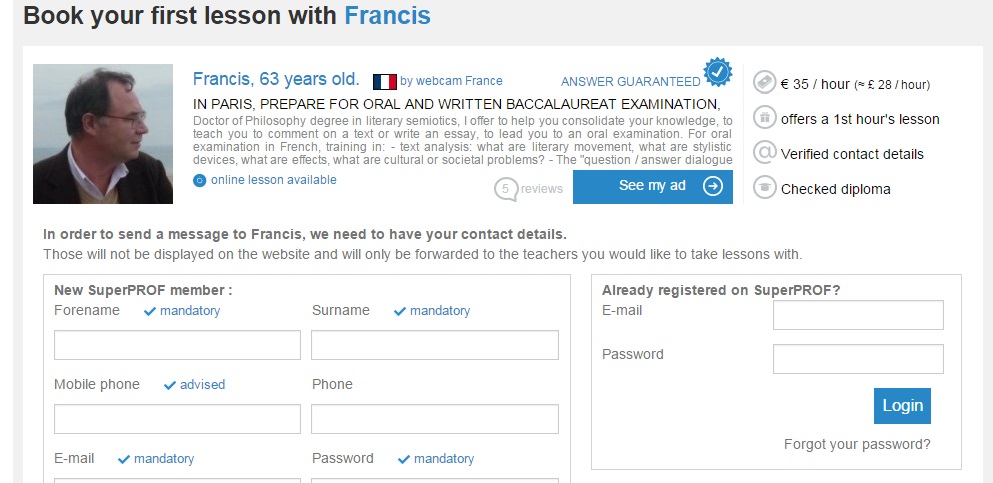Viewport: 993px width, 483px height.
Task: Click the Francis, 63 years old title
Action: (x=276, y=79)
